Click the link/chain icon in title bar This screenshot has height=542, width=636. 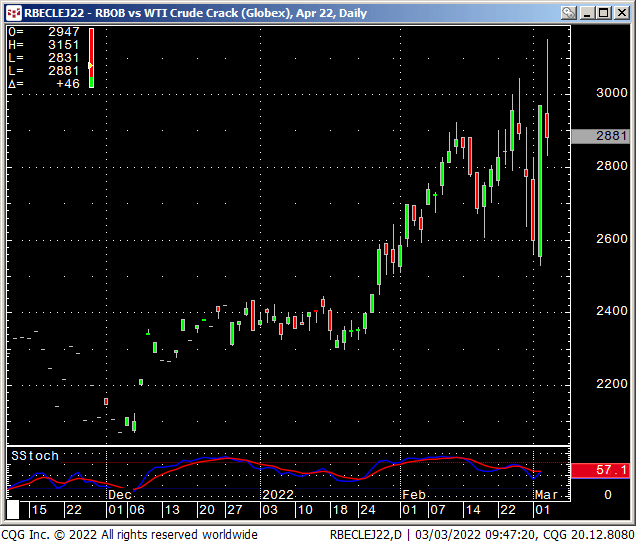point(569,13)
